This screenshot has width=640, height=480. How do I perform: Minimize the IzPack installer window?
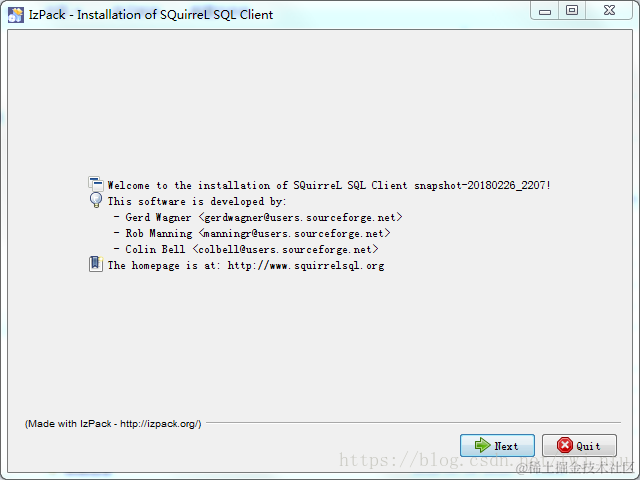(545, 11)
